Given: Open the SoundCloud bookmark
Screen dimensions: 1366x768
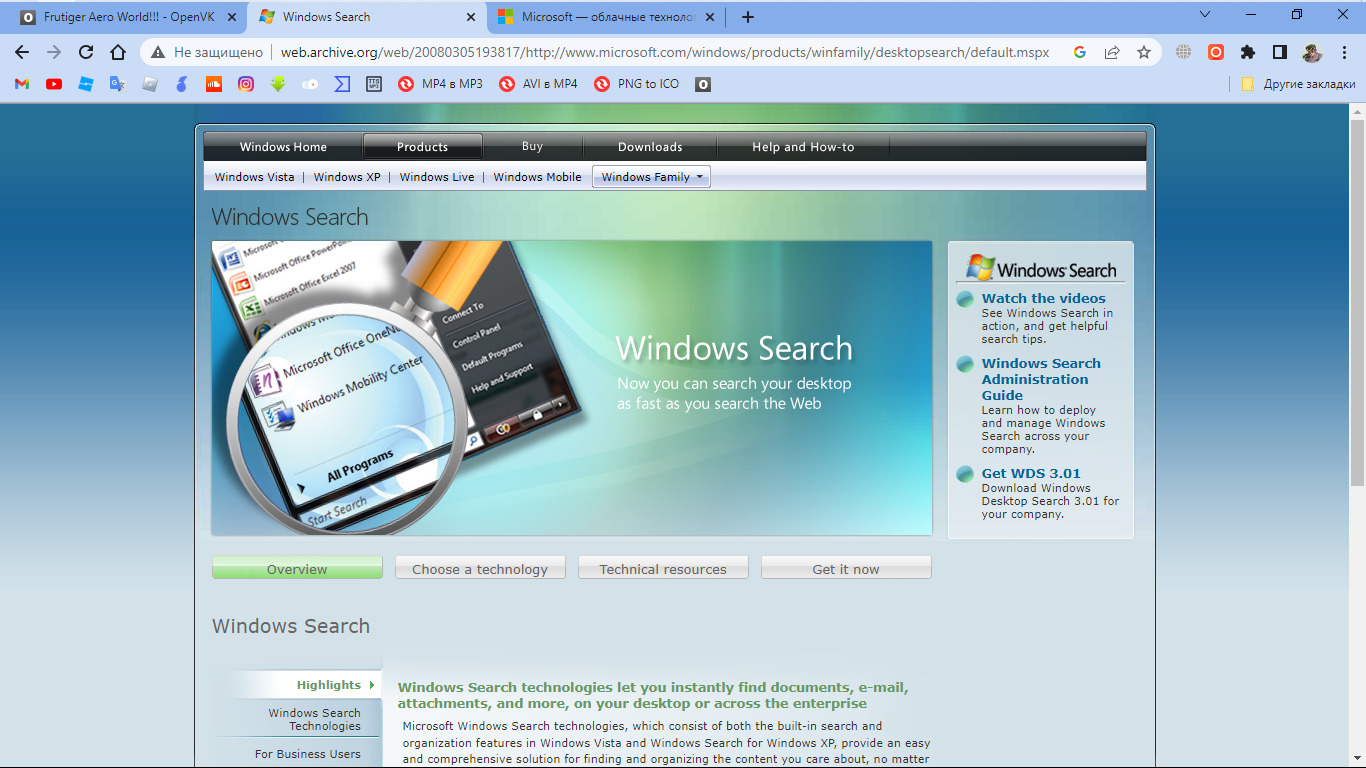Looking at the screenshot, I should click(214, 84).
